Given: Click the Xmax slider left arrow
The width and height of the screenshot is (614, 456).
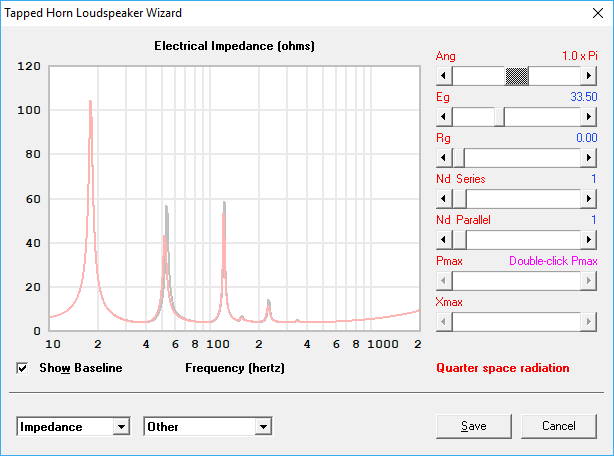Looking at the screenshot, I should click(x=444, y=322).
